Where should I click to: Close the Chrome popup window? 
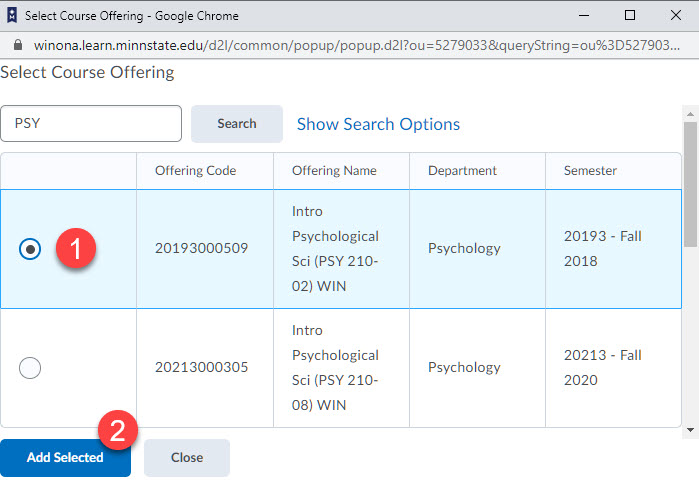click(x=676, y=16)
